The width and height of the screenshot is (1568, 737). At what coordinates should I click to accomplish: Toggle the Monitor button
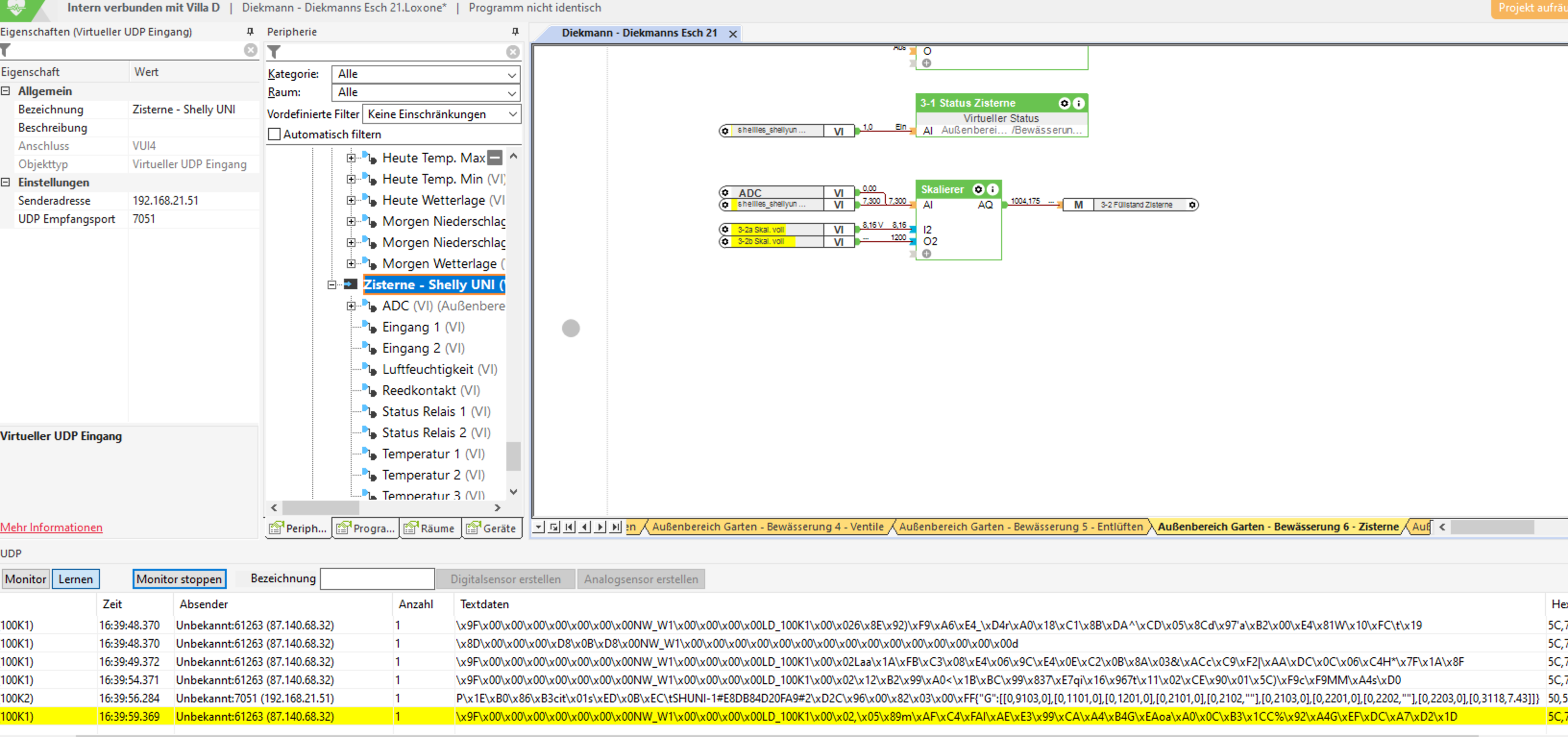click(25, 579)
